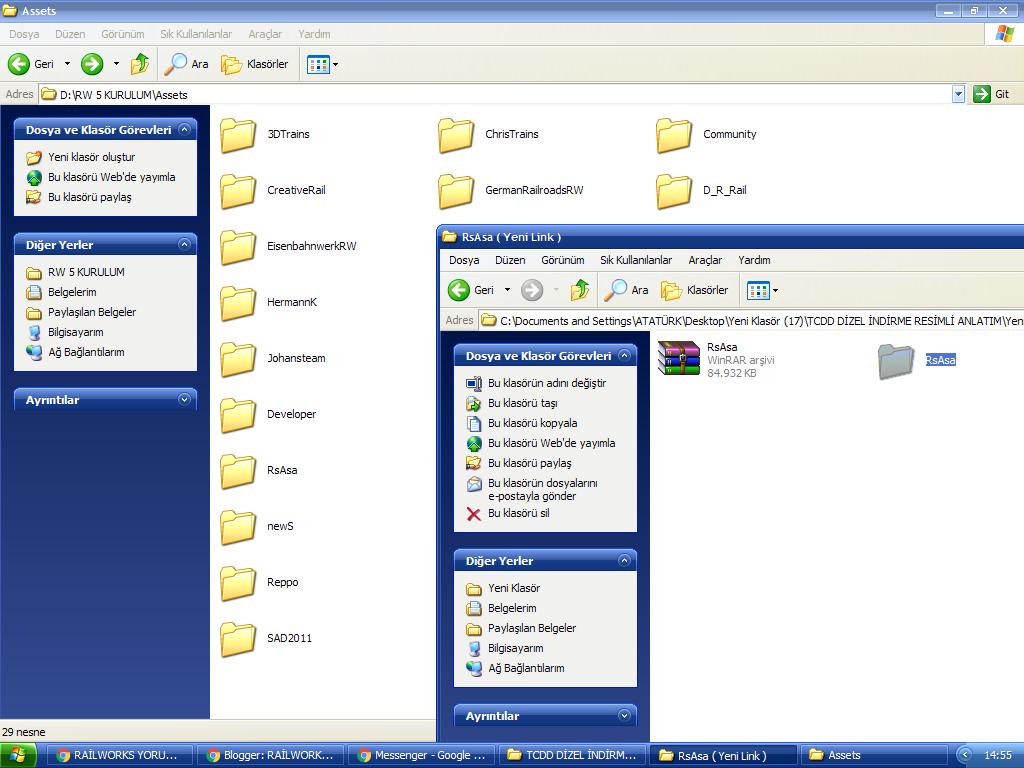Collapse Diğer Yerler panel in RsAsa window
Image resolution: width=1024 pixels, height=768 pixels.
pyautogui.click(x=624, y=561)
